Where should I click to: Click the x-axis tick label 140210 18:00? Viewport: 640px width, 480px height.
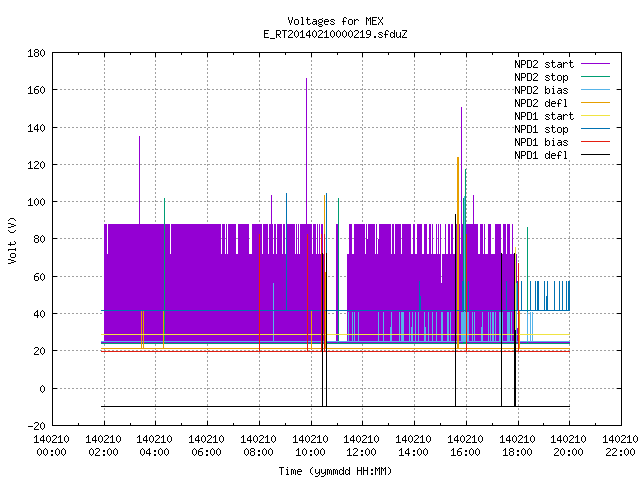coord(518,446)
